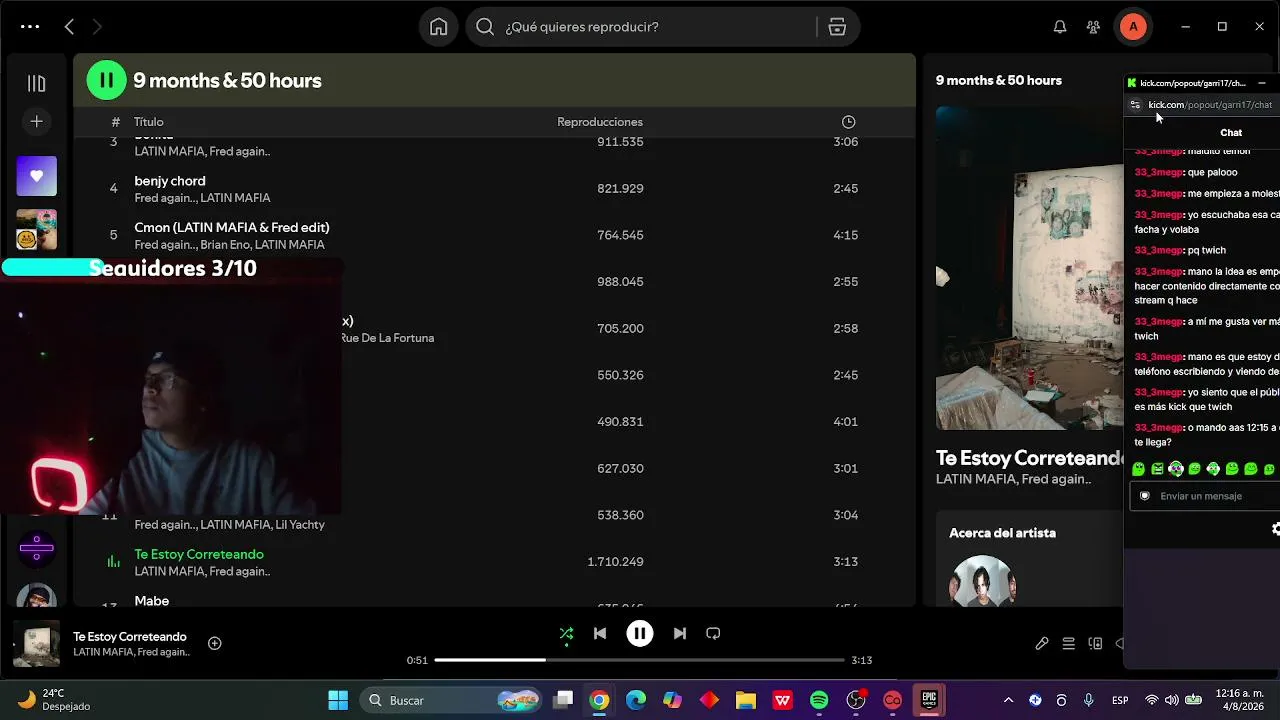Open Copilot from taskbar
Image resolution: width=1280 pixels, height=720 pixels.
(x=672, y=700)
